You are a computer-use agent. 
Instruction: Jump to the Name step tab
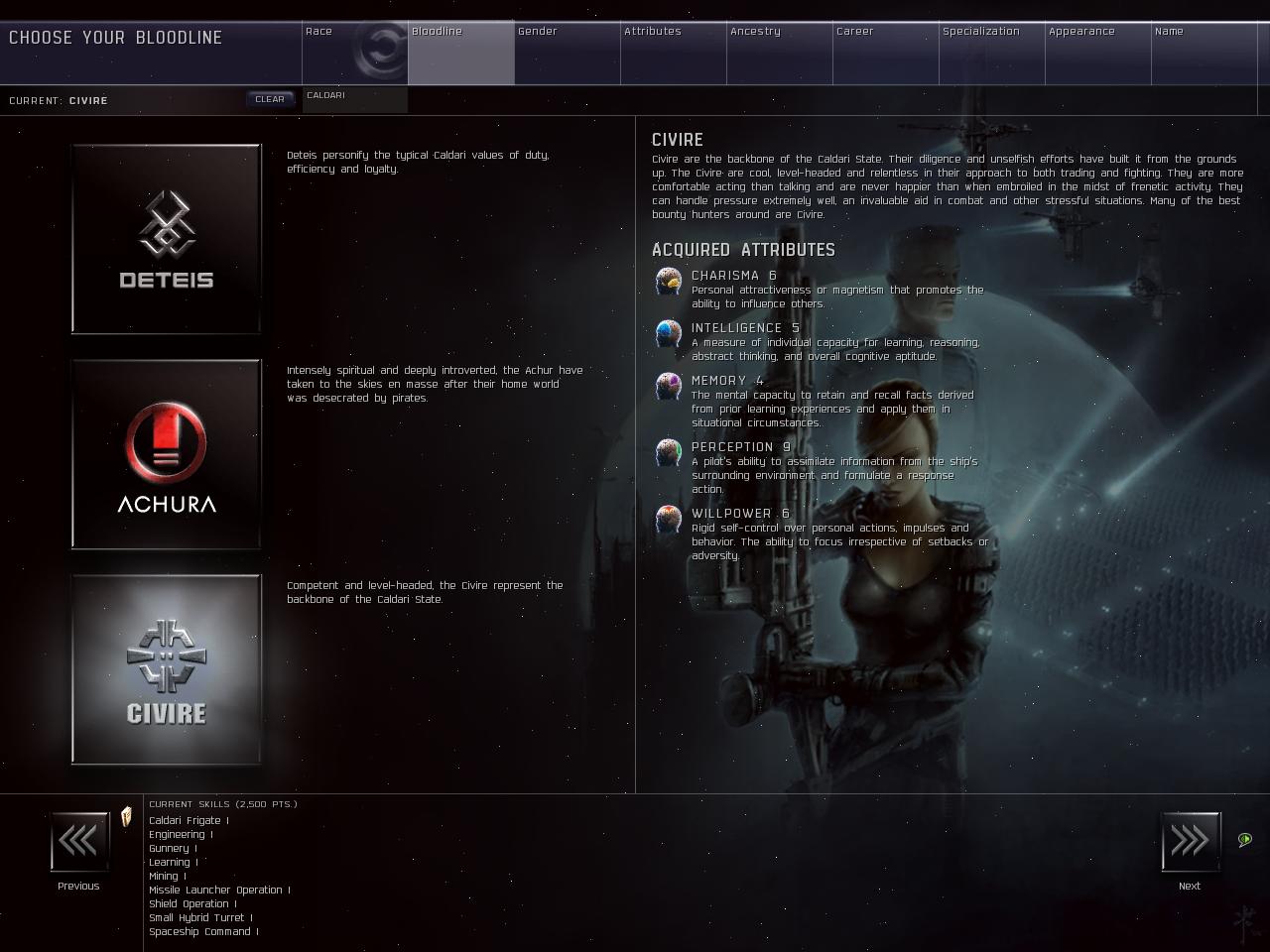pos(1205,53)
